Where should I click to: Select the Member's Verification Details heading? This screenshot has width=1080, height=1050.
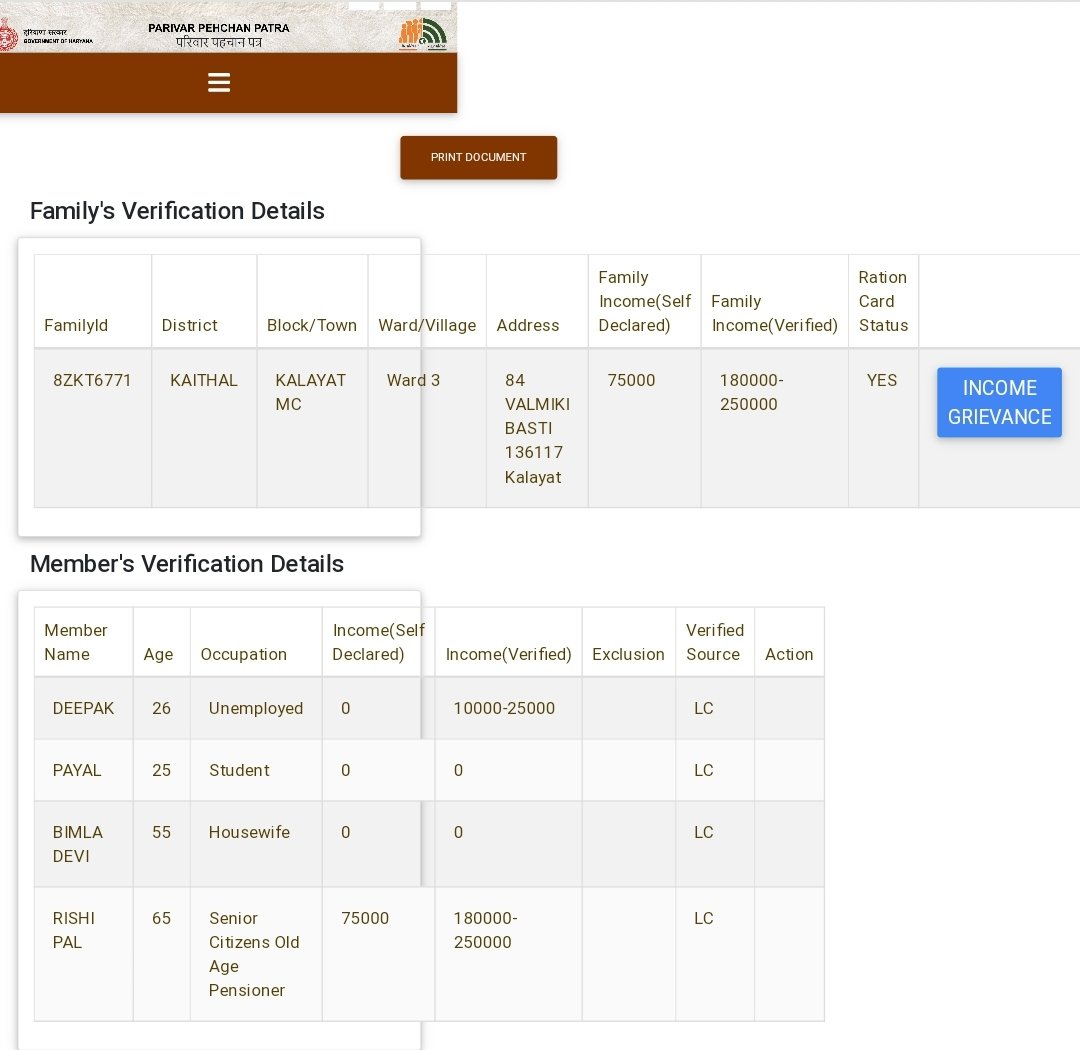(187, 564)
